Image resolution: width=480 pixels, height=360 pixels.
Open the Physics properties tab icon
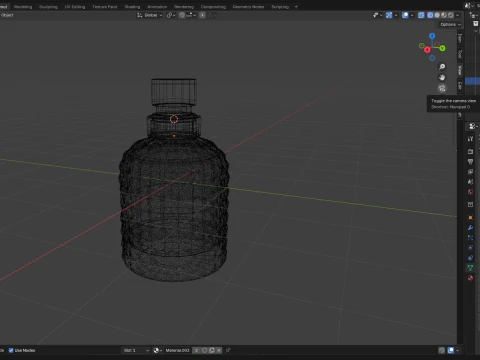pyautogui.click(x=470, y=248)
